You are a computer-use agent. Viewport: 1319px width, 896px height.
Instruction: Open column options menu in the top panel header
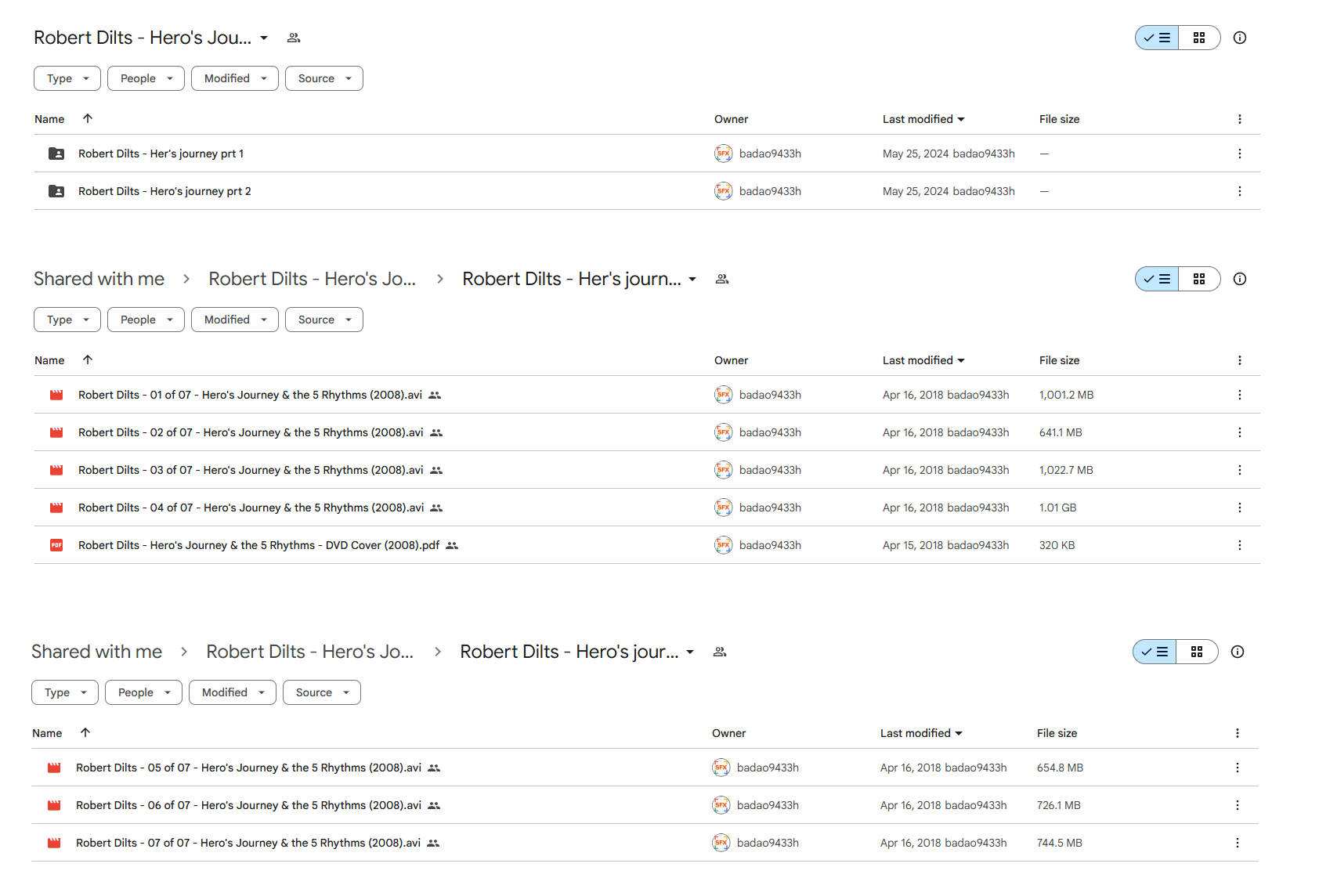pyautogui.click(x=1240, y=119)
